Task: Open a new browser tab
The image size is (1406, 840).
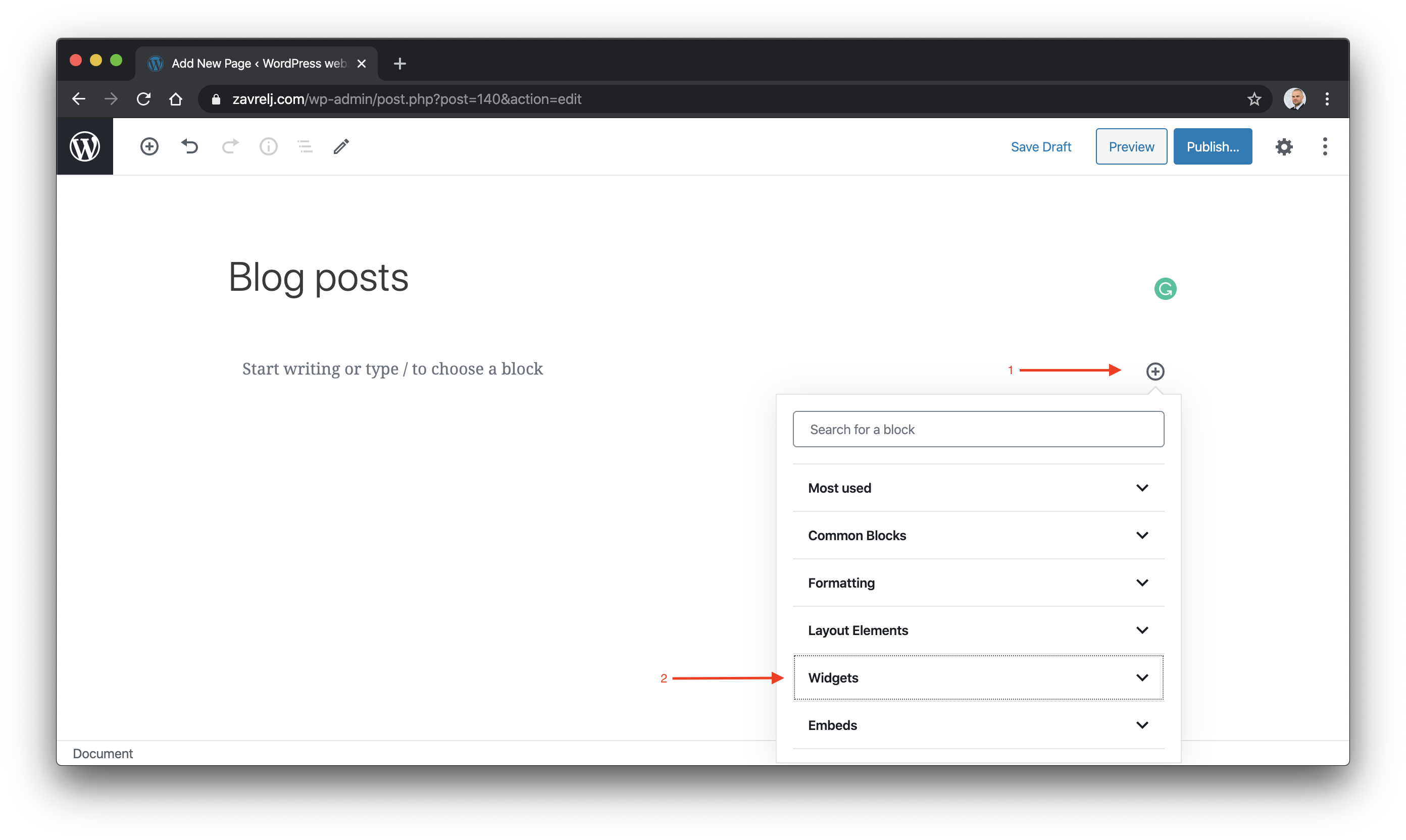Action: [400, 64]
